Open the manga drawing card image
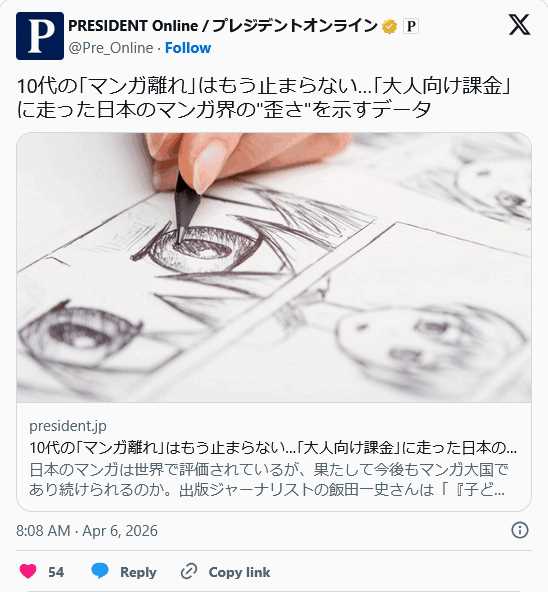Image resolution: width=548 pixels, height=592 pixels. pos(274,268)
